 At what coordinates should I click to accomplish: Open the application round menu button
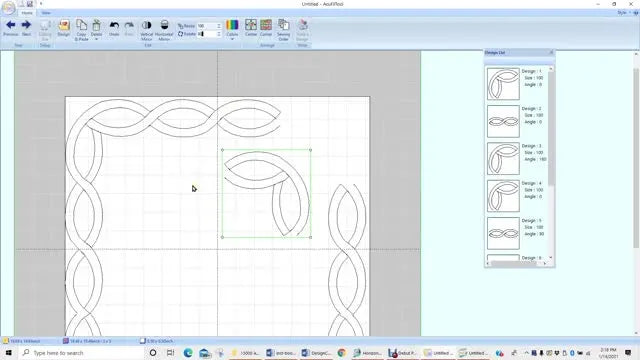pos(8,8)
